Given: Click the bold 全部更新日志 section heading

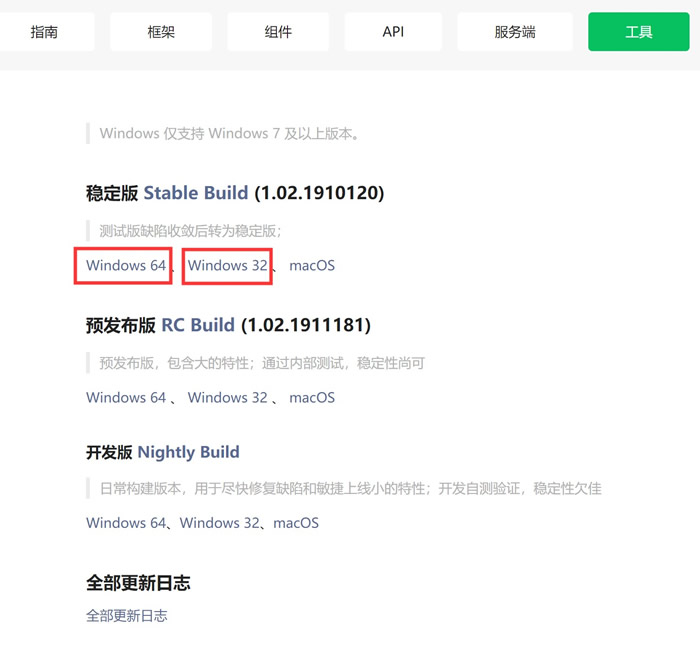Looking at the screenshot, I should coord(138,583).
